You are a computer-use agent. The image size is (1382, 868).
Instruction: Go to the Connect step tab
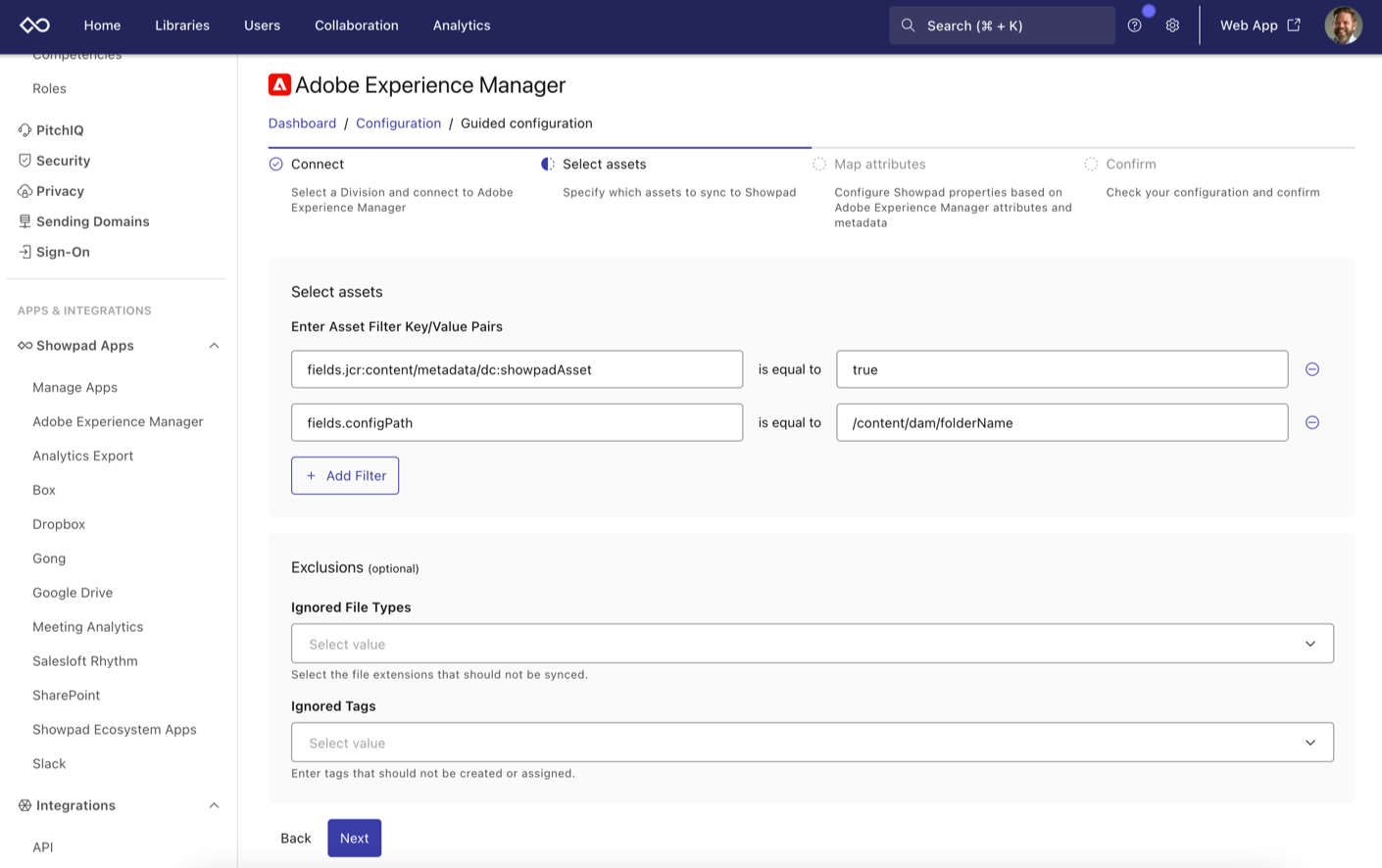pyautogui.click(x=318, y=165)
